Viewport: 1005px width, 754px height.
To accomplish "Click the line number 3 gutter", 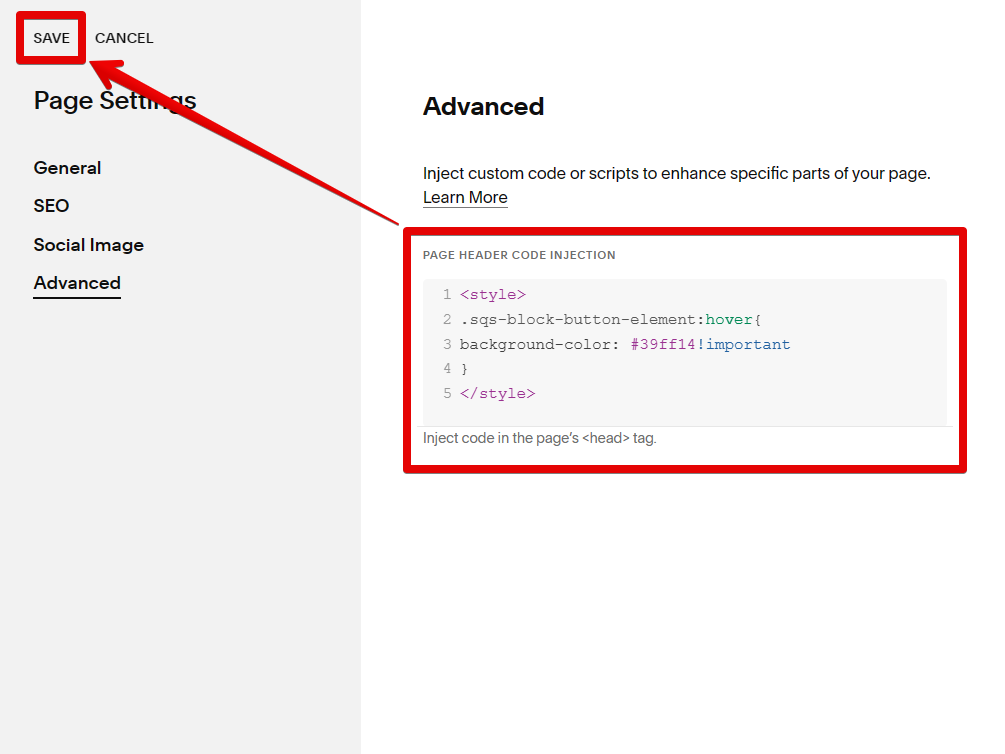I will [446, 344].
